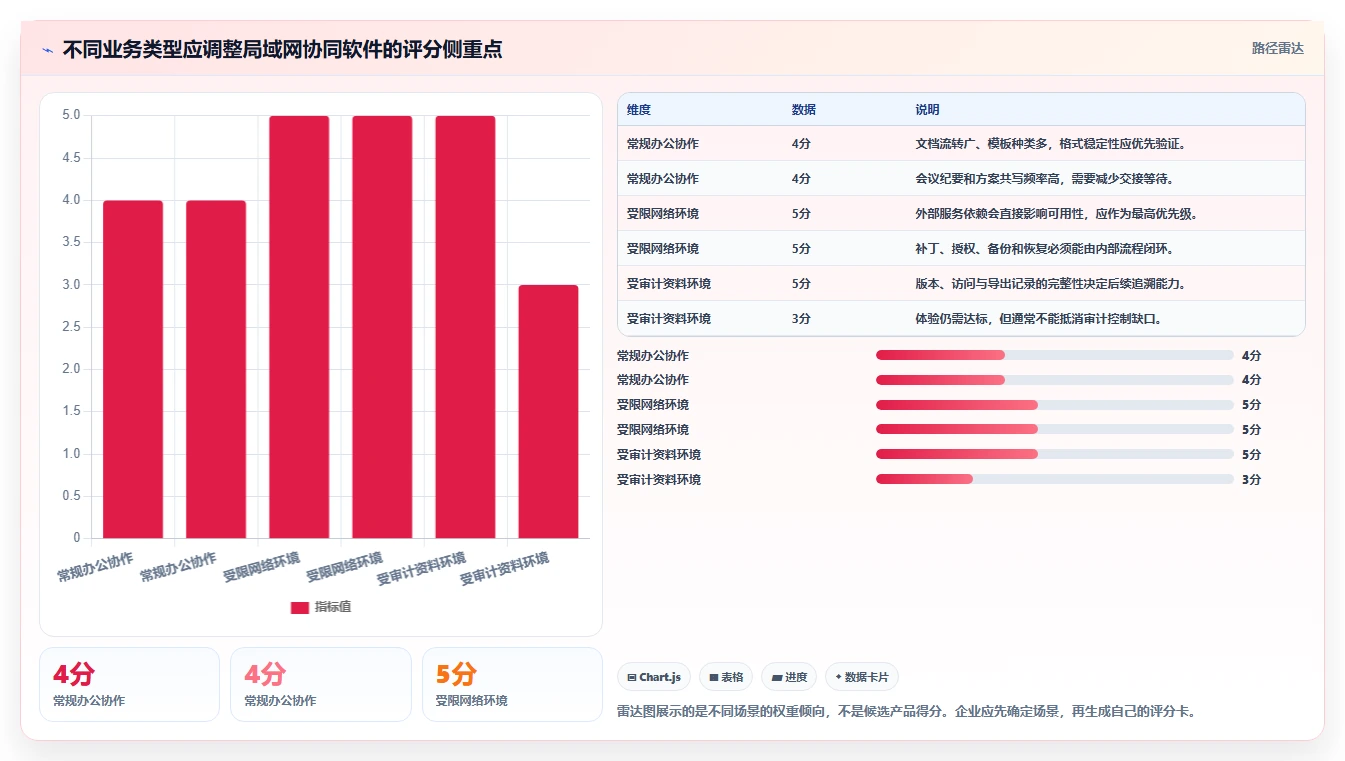Click the 路径雷达 tag in the header

pyautogui.click(x=1277, y=48)
